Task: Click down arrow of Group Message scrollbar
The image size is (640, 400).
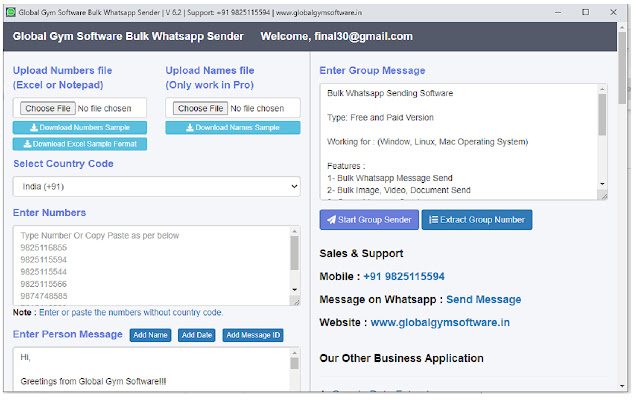Action: [602, 184]
